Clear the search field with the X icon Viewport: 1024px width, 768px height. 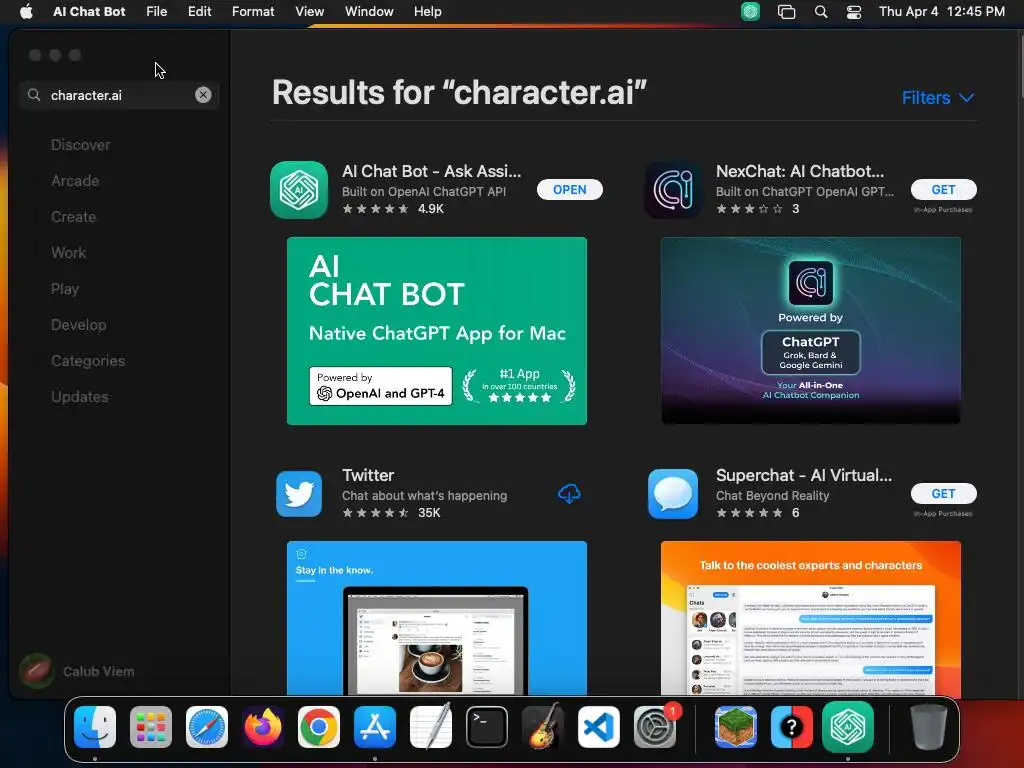pos(203,95)
